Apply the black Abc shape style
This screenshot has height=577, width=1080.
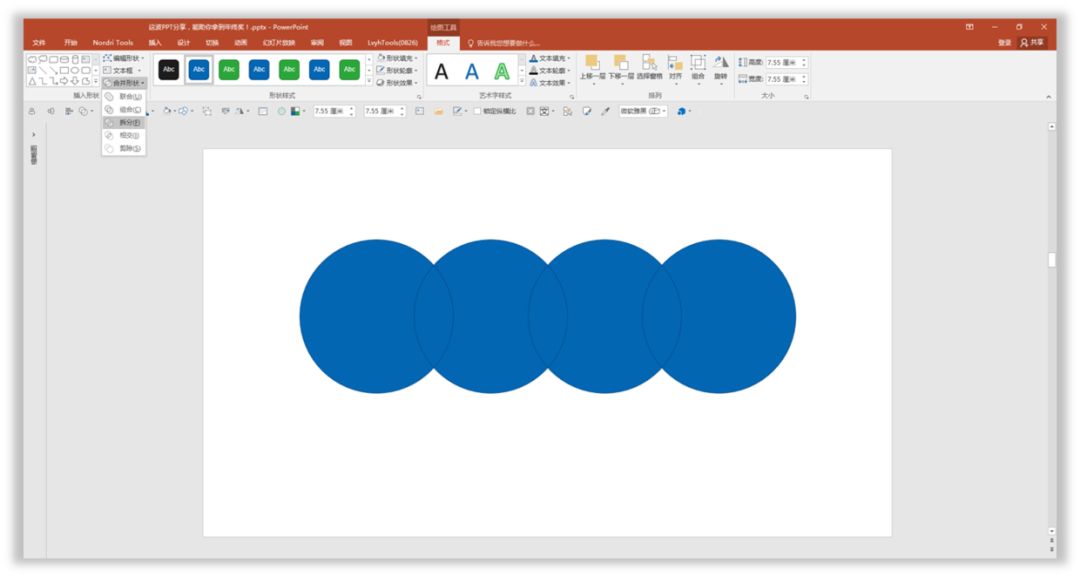(x=169, y=70)
